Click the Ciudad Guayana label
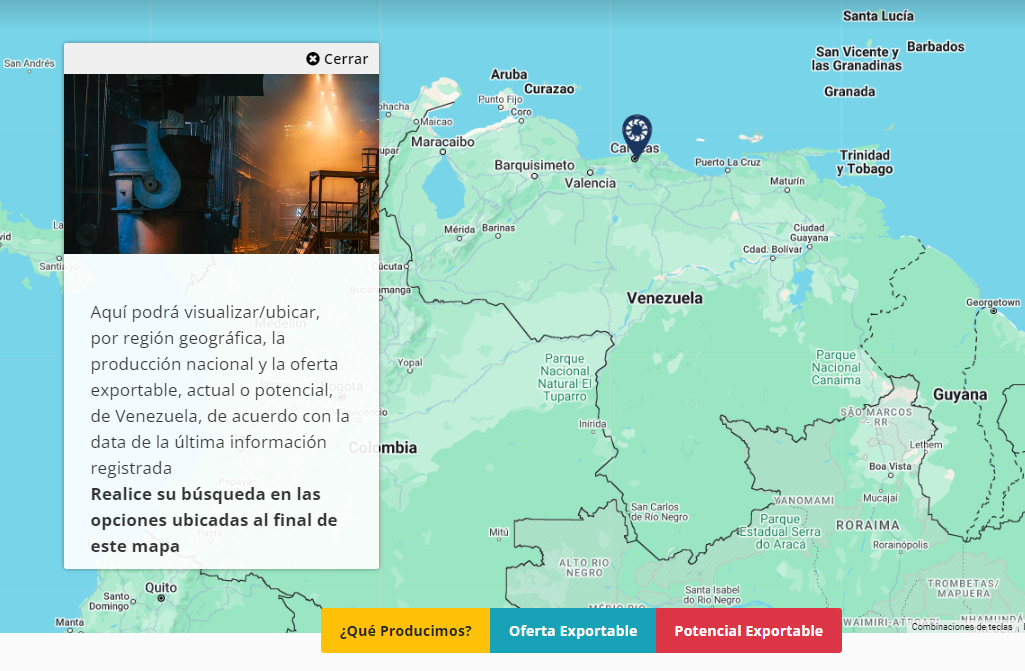 809,233
